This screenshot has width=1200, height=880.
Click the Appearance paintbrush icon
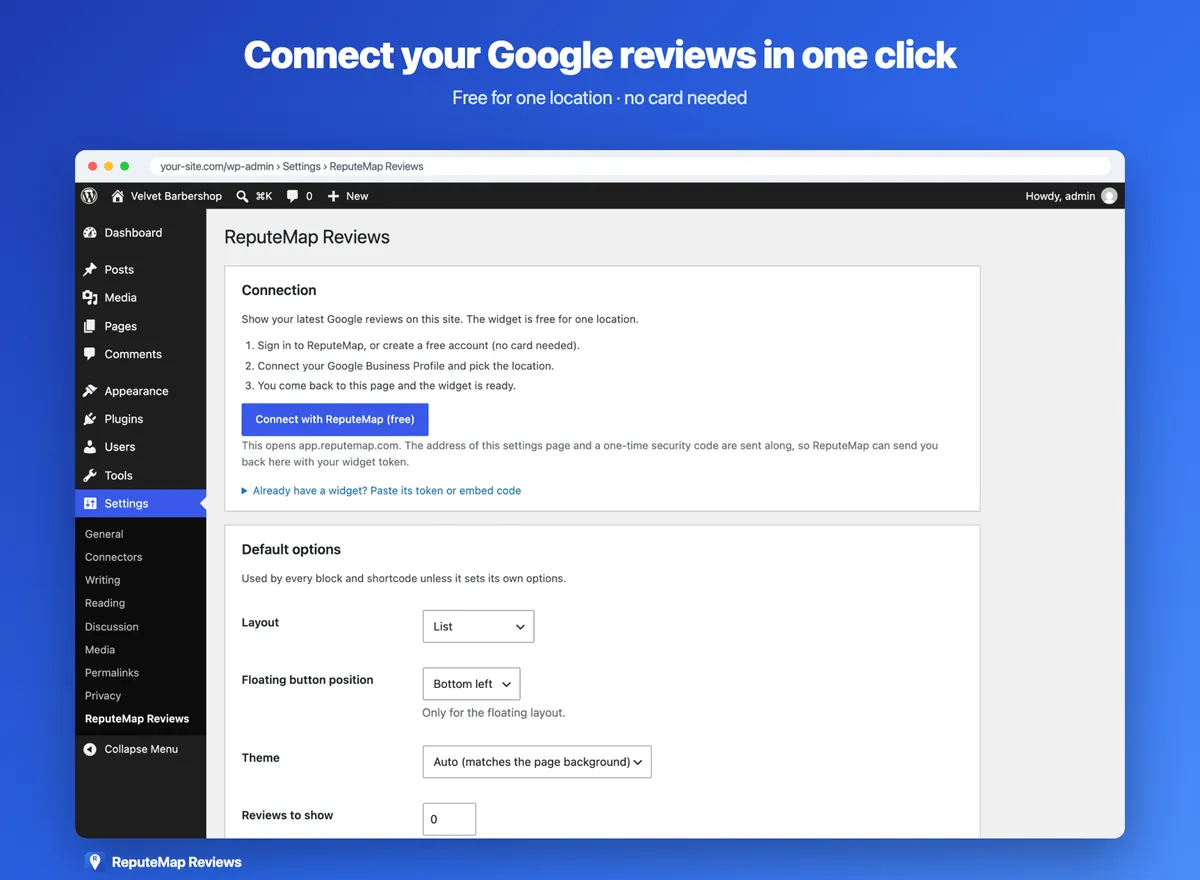coord(90,391)
